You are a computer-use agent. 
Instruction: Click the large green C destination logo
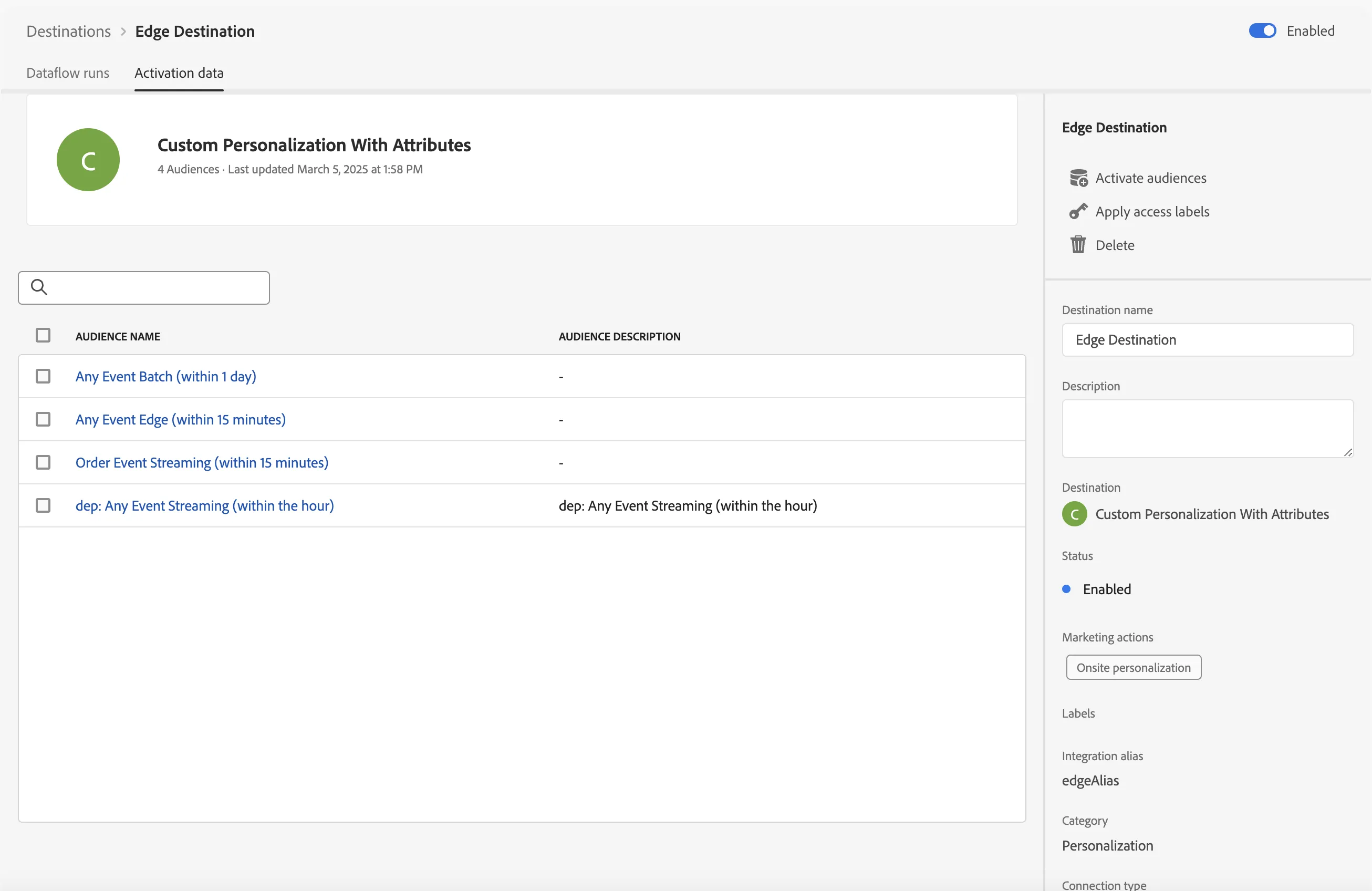click(x=88, y=160)
